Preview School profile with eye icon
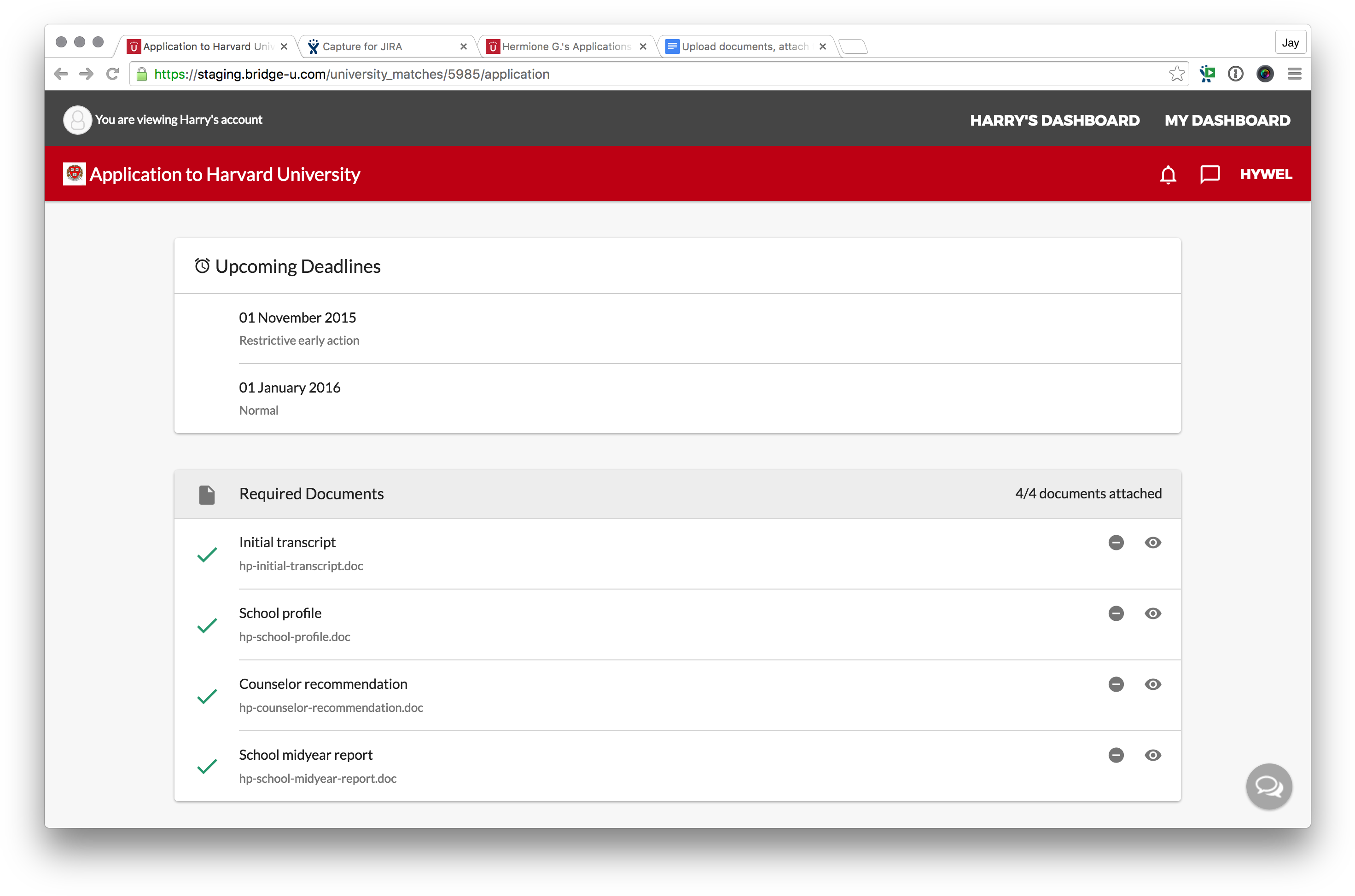 click(1152, 613)
